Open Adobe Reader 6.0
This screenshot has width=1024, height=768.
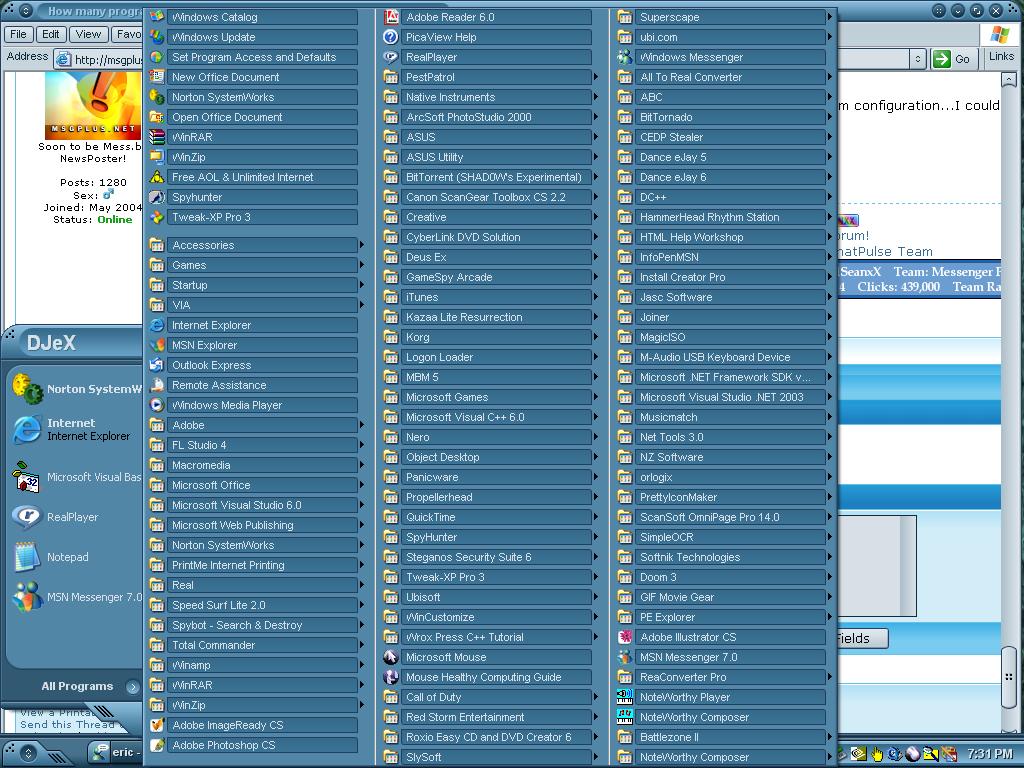coord(487,17)
